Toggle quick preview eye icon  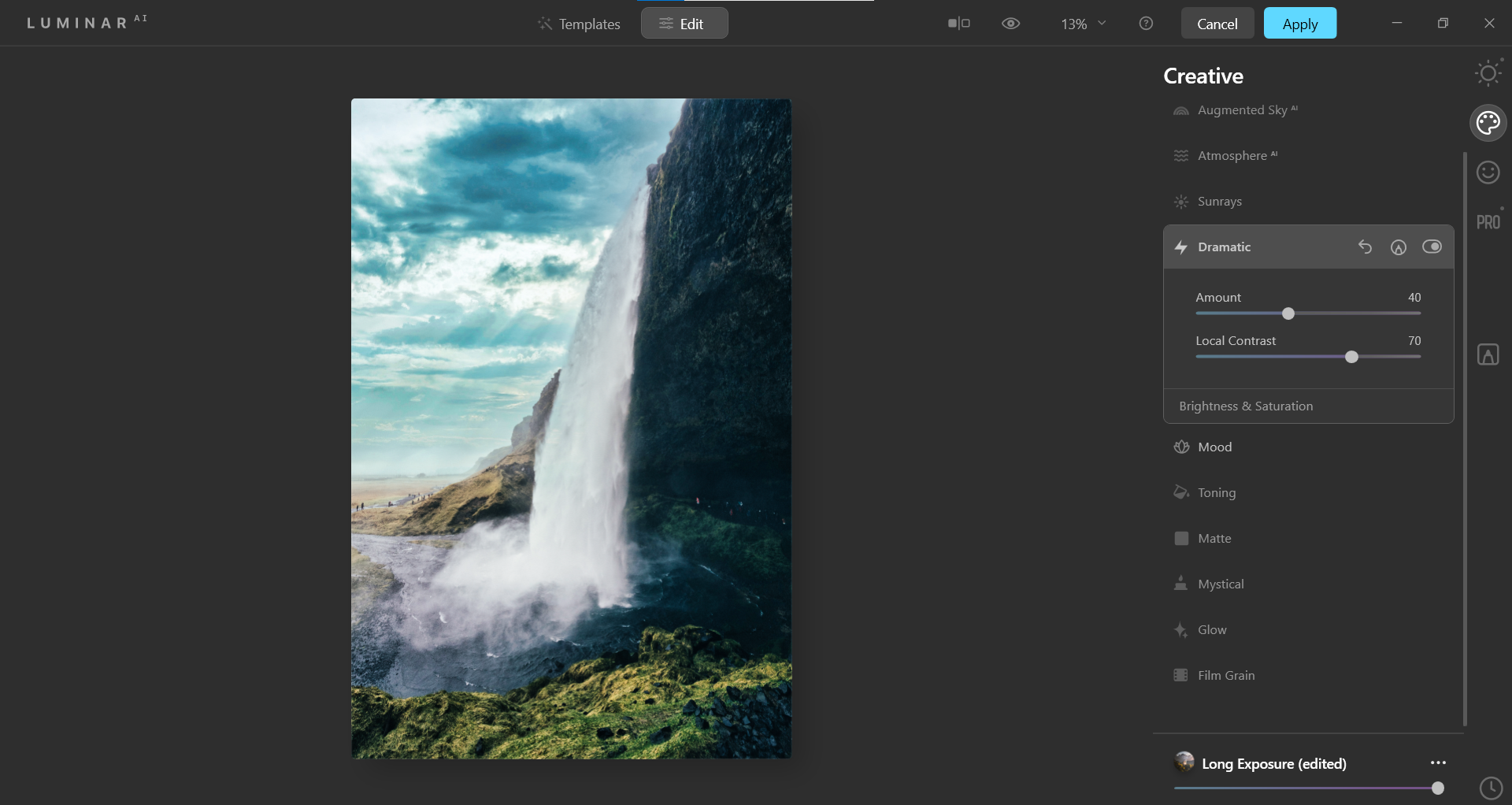point(1010,24)
